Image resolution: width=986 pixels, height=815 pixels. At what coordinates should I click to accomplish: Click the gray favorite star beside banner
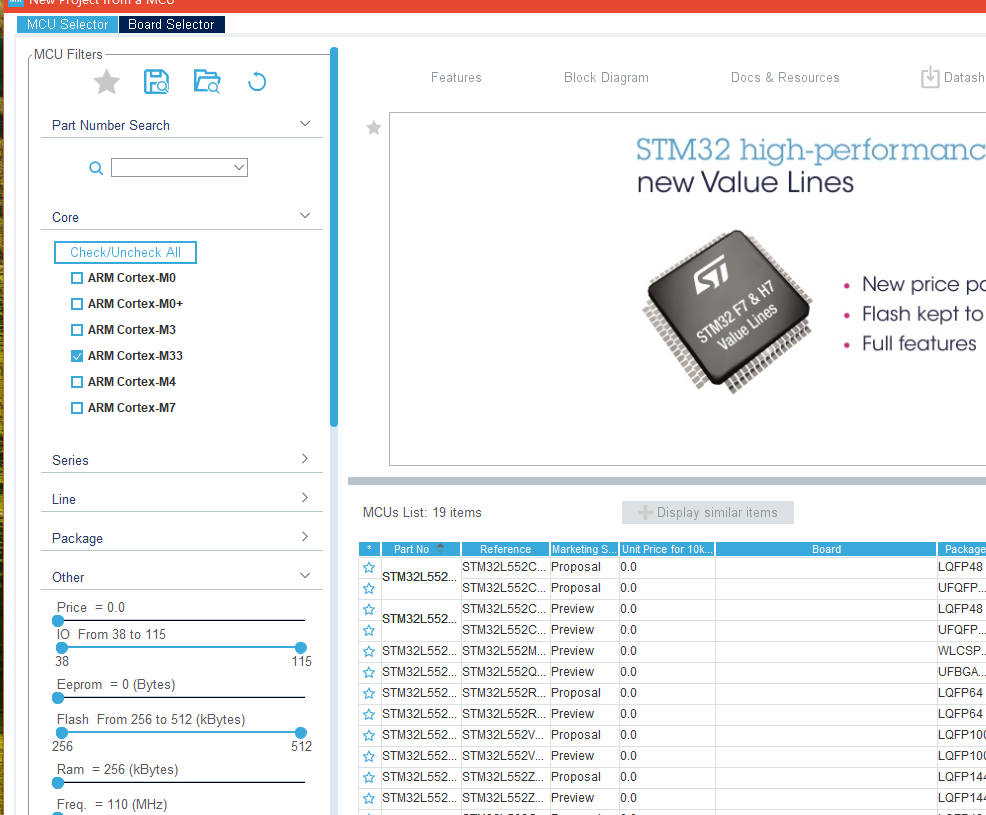374,128
